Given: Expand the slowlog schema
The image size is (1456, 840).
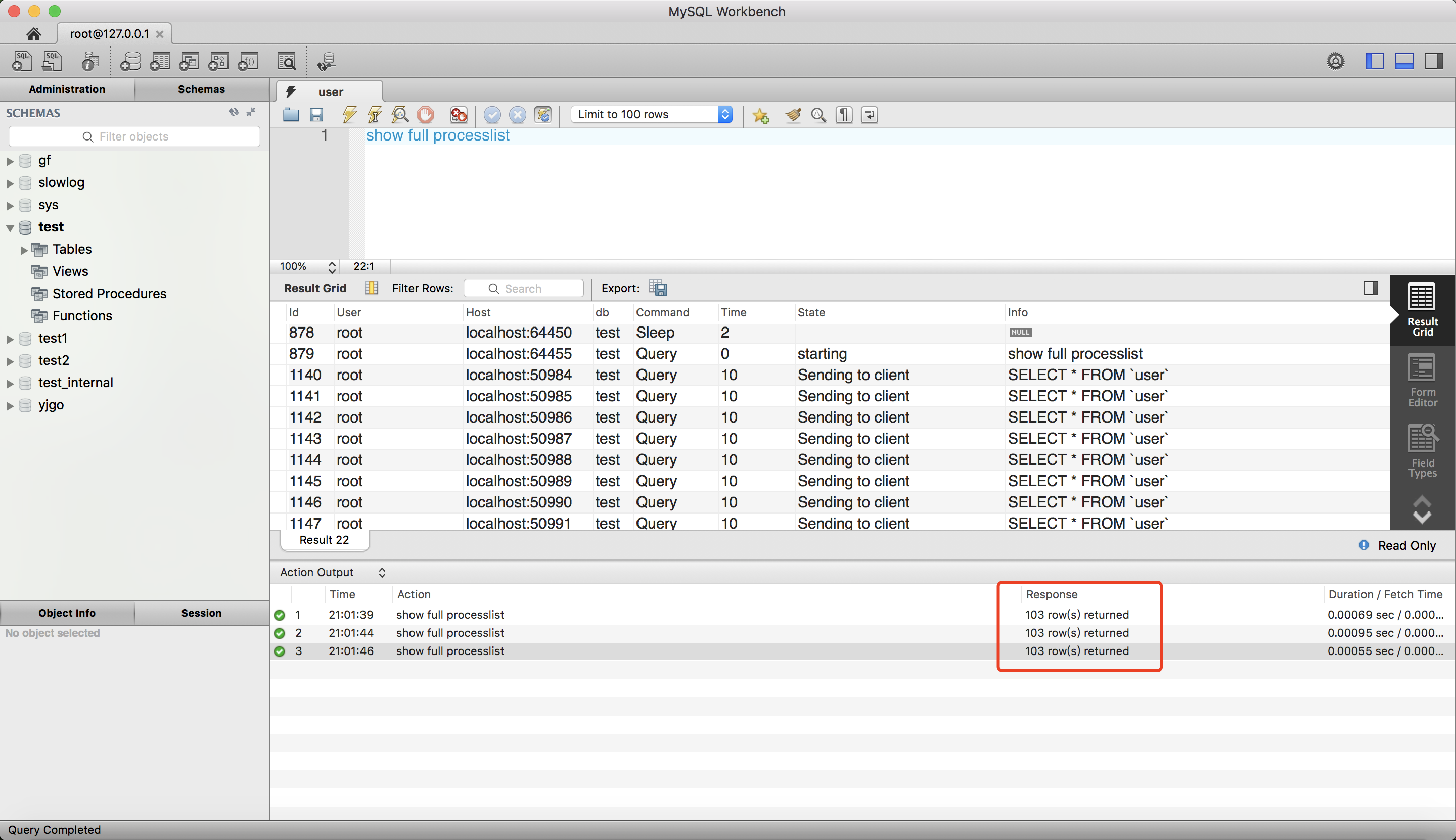Looking at the screenshot, I should (x=10, y=183).
